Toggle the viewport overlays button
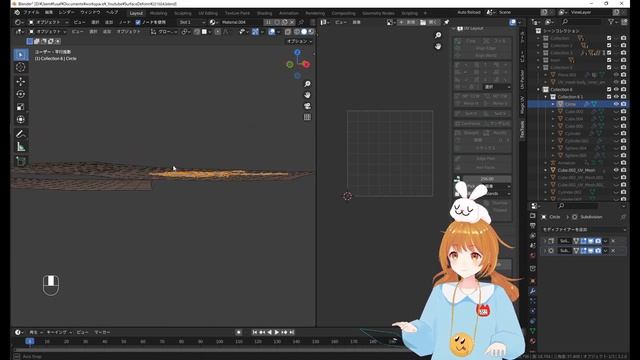Screen dimensions: 640x360 pos(272,31)
